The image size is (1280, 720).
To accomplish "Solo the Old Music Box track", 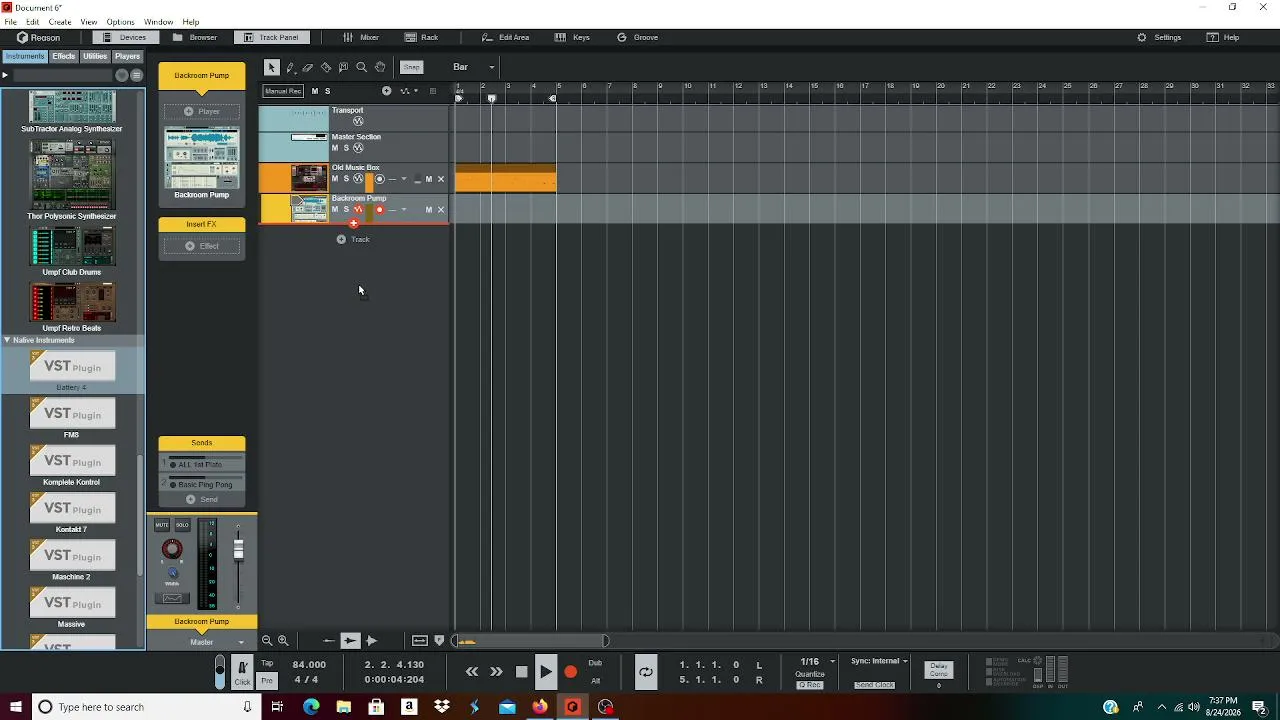I will 346,179.
